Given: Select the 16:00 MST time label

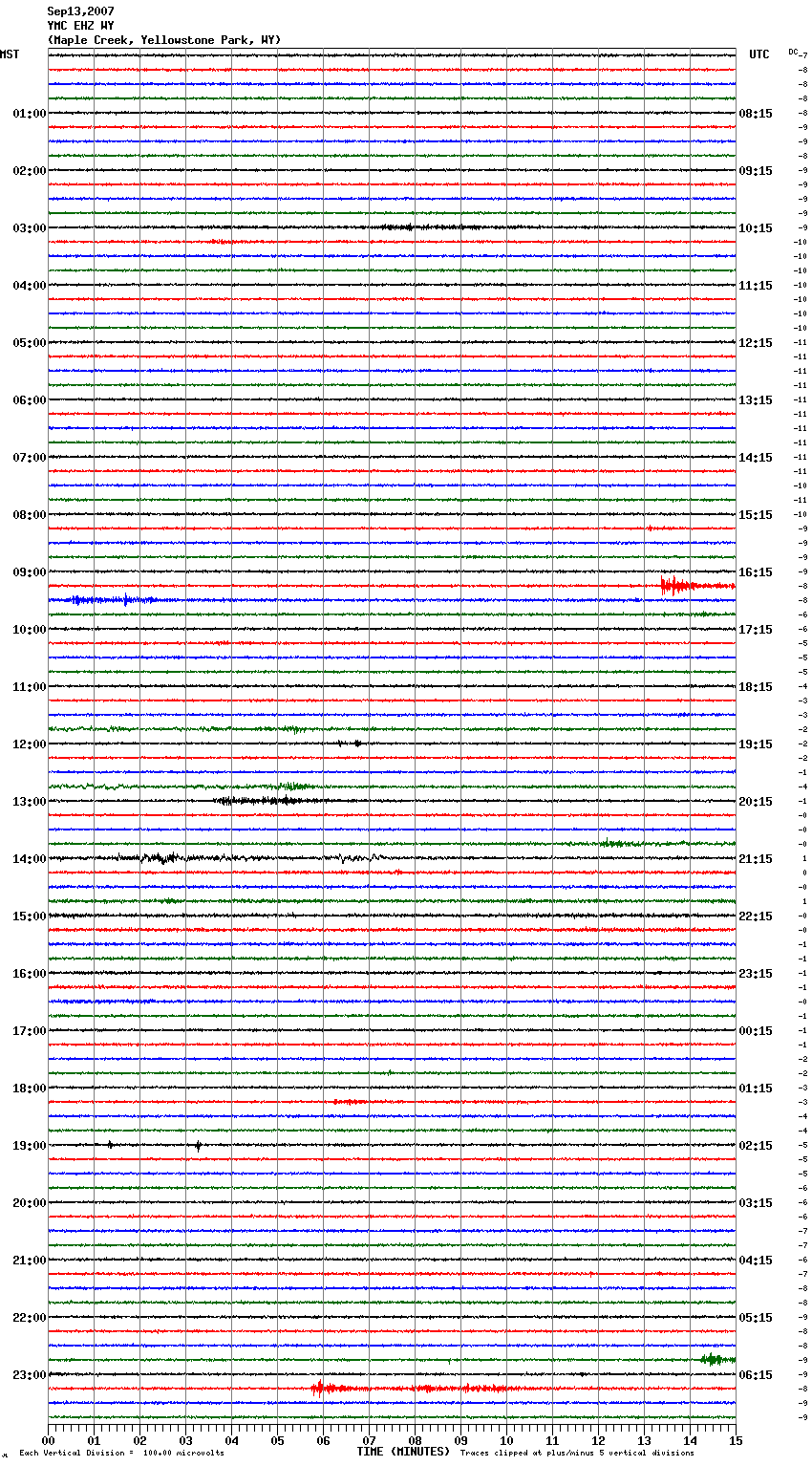Looking at the screenshot, I should coord(30,974).
